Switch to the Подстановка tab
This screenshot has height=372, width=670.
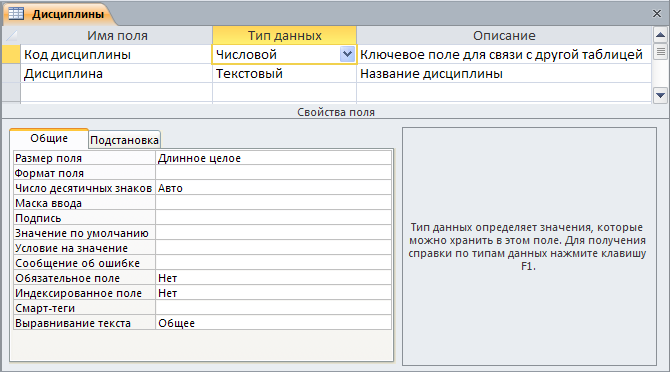(124, 140)
